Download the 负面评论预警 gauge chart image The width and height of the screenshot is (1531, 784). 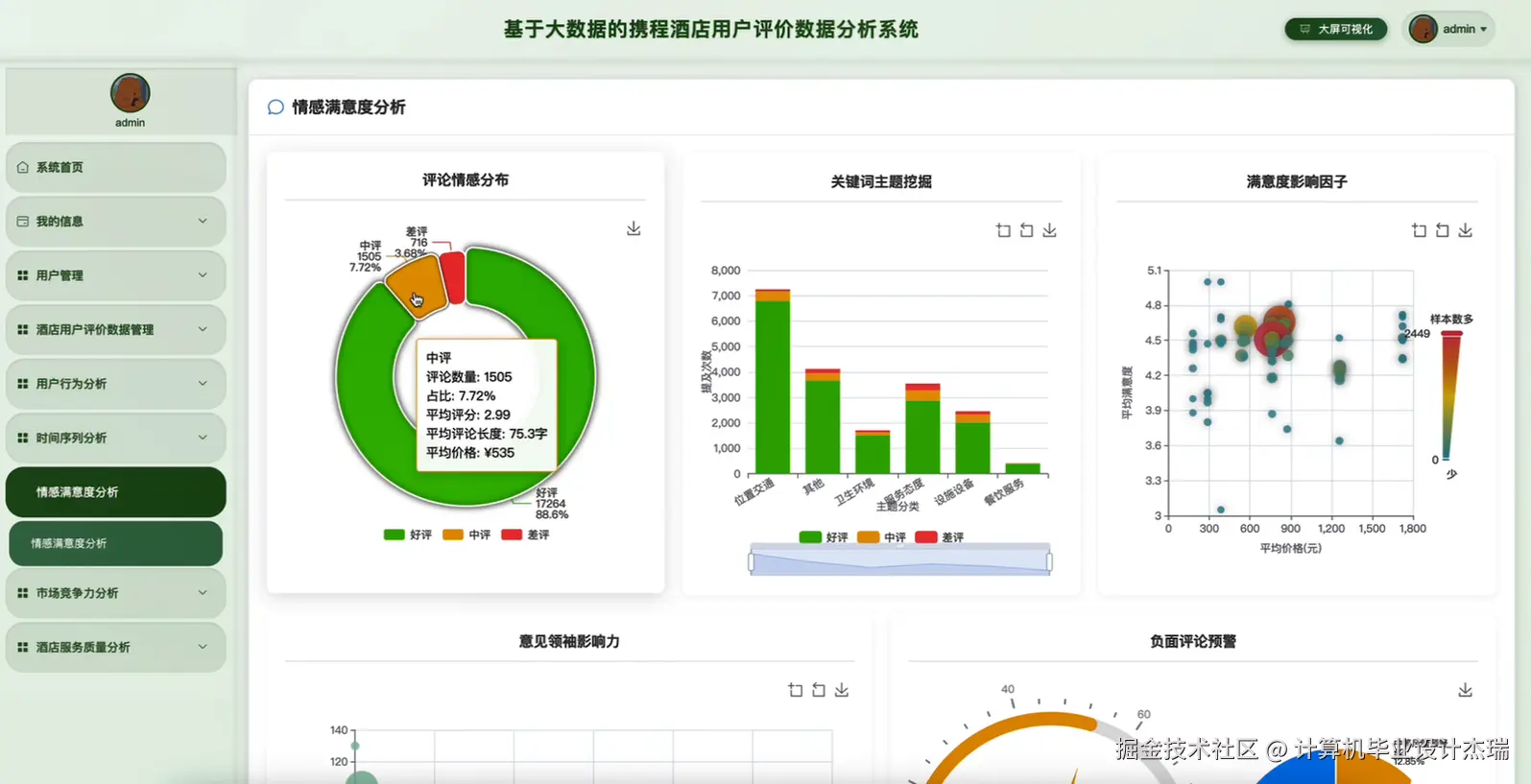coord(1465,690)
